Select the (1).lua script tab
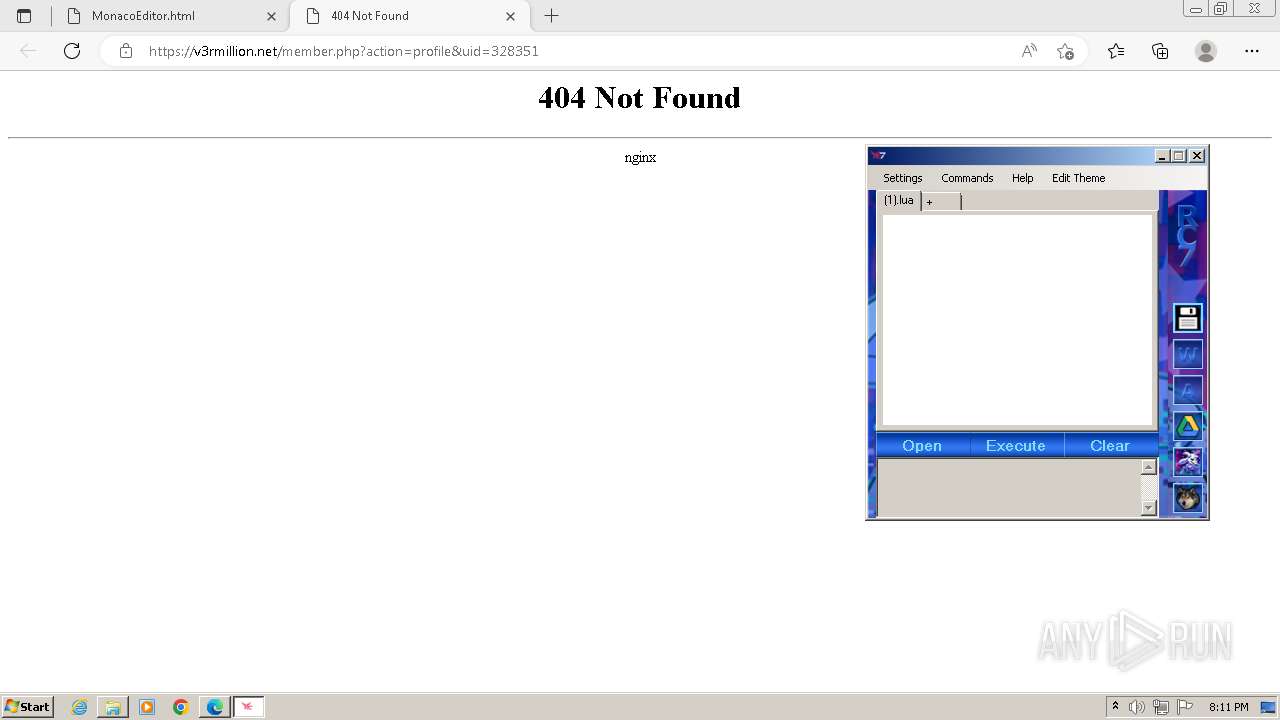The height and width of the screenshot is (720, 1280). (x=898, y=200)
